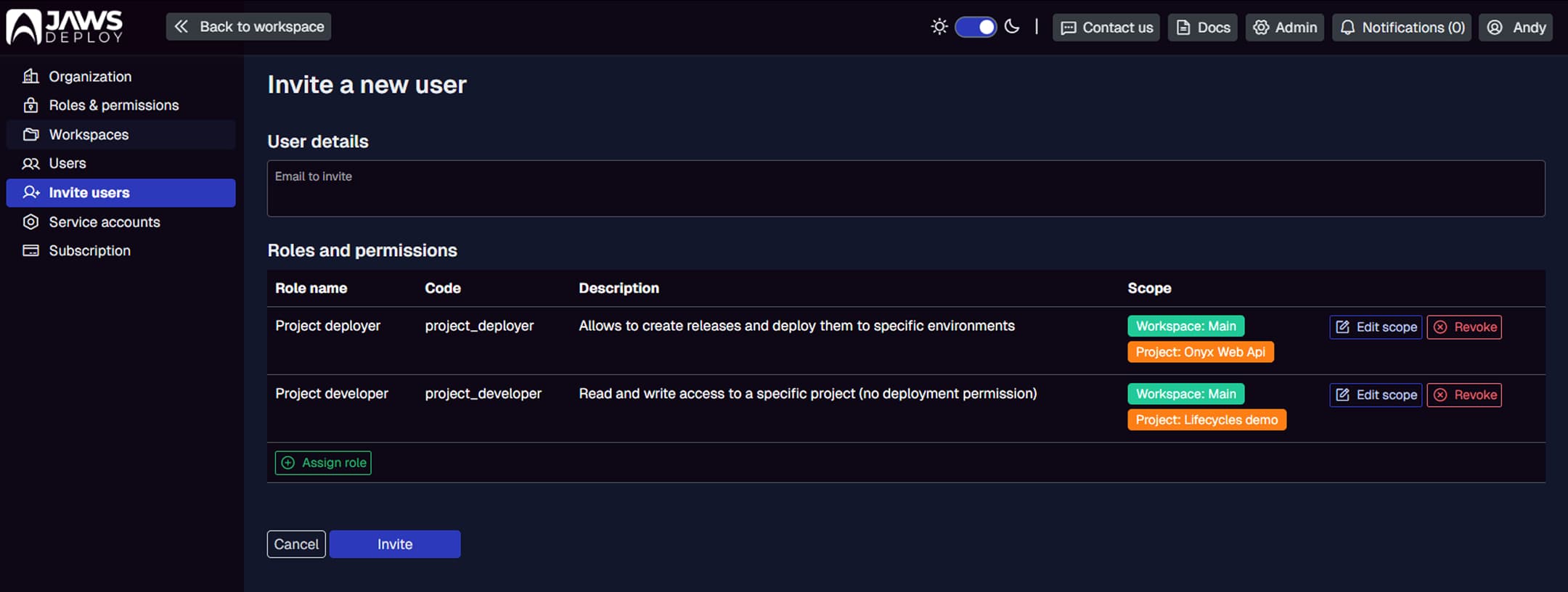Click the Project deployer role description text
The height and width of the screenshot is (592, 1568).
point(796,326)
